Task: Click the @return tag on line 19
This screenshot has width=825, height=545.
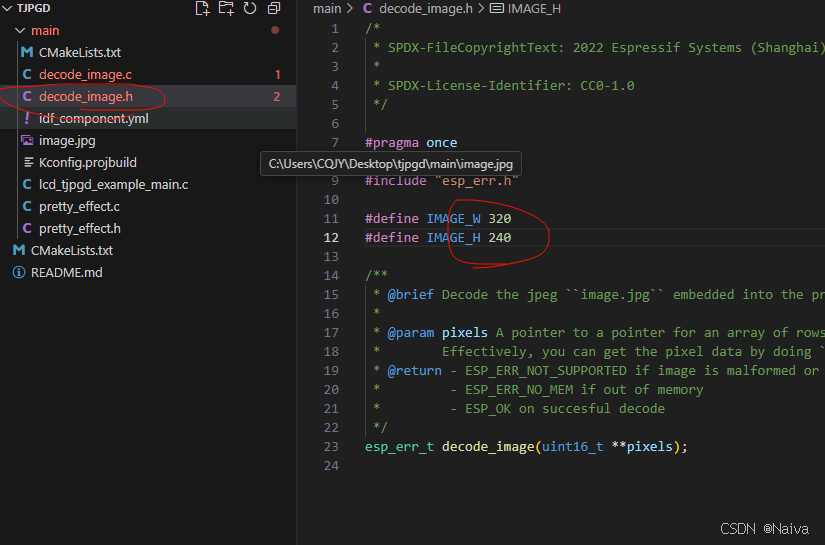Action: tap(415, 371)
